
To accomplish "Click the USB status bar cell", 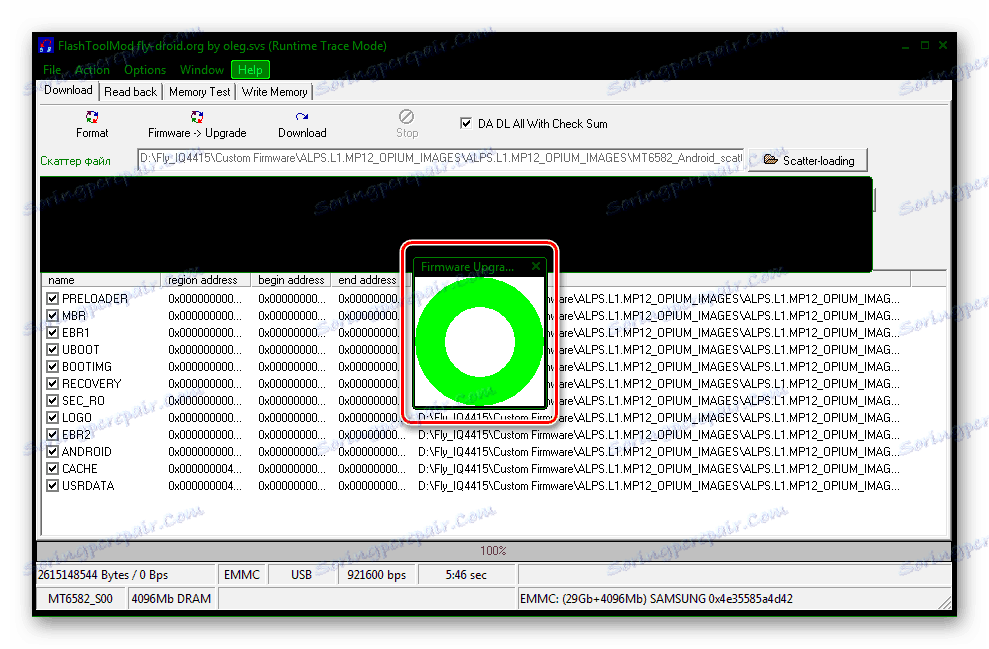I will 301,575.
